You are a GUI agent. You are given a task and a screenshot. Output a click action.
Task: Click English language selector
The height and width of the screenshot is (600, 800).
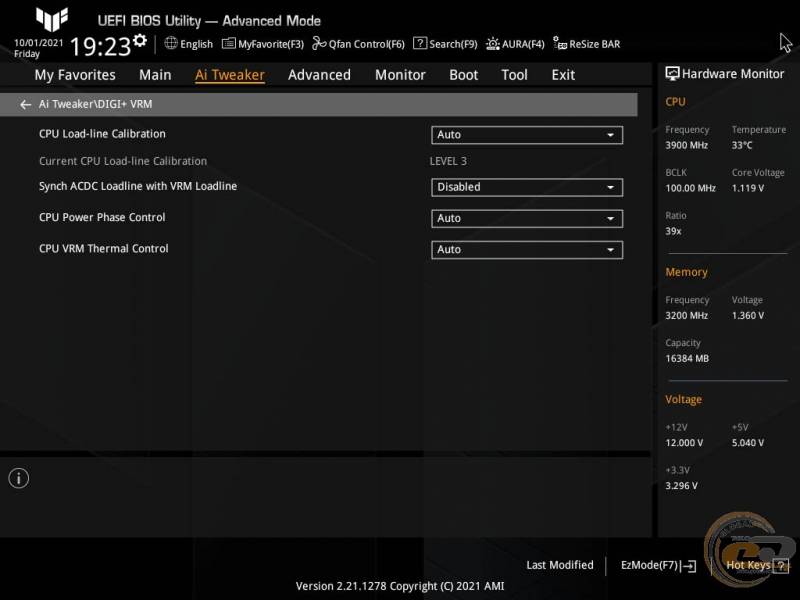(196, 44)
